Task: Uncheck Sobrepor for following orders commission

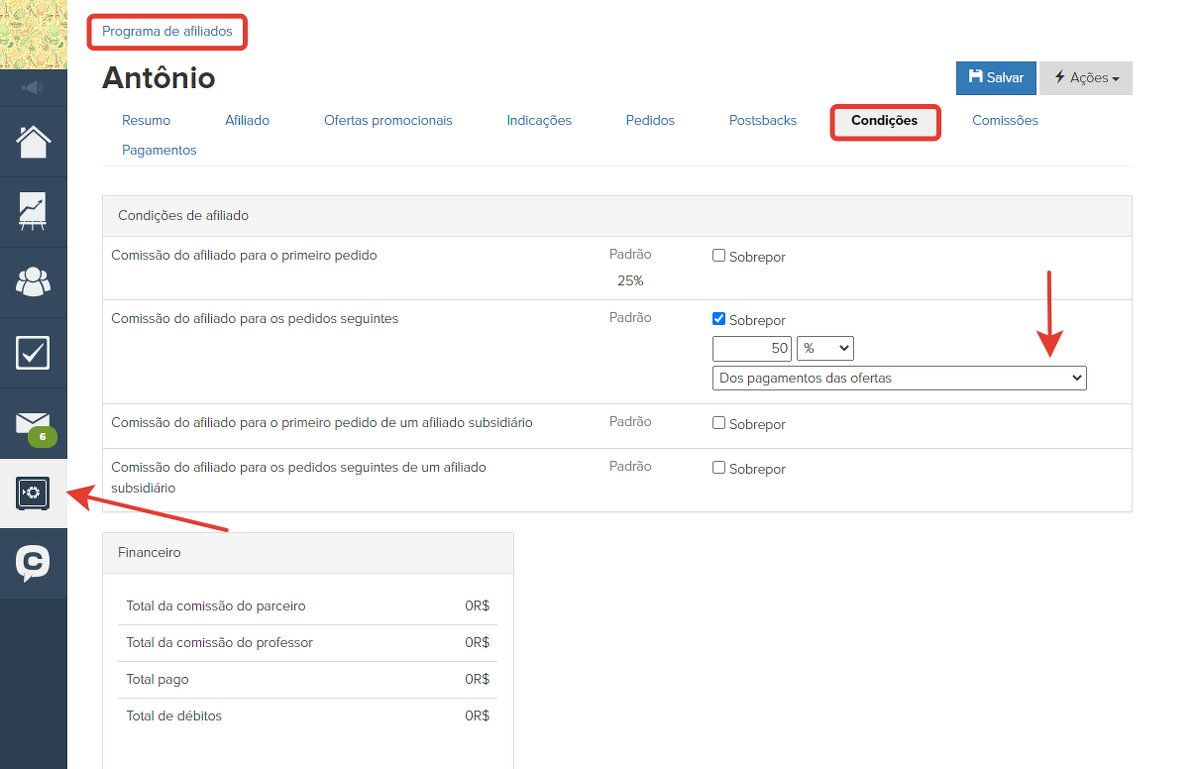Action: [718, 319]
